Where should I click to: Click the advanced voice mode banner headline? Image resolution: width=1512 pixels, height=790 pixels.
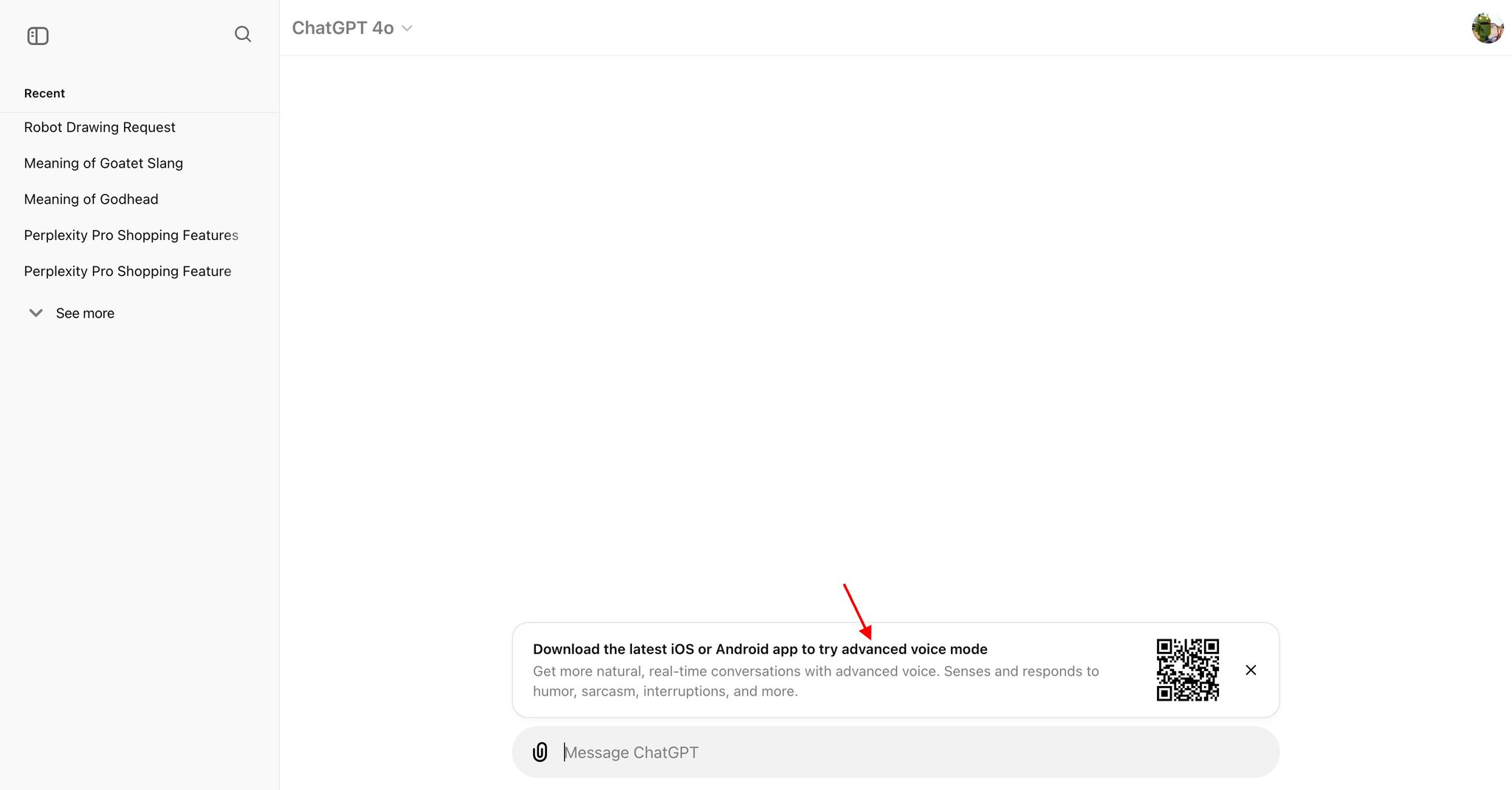tap(760, 649)
